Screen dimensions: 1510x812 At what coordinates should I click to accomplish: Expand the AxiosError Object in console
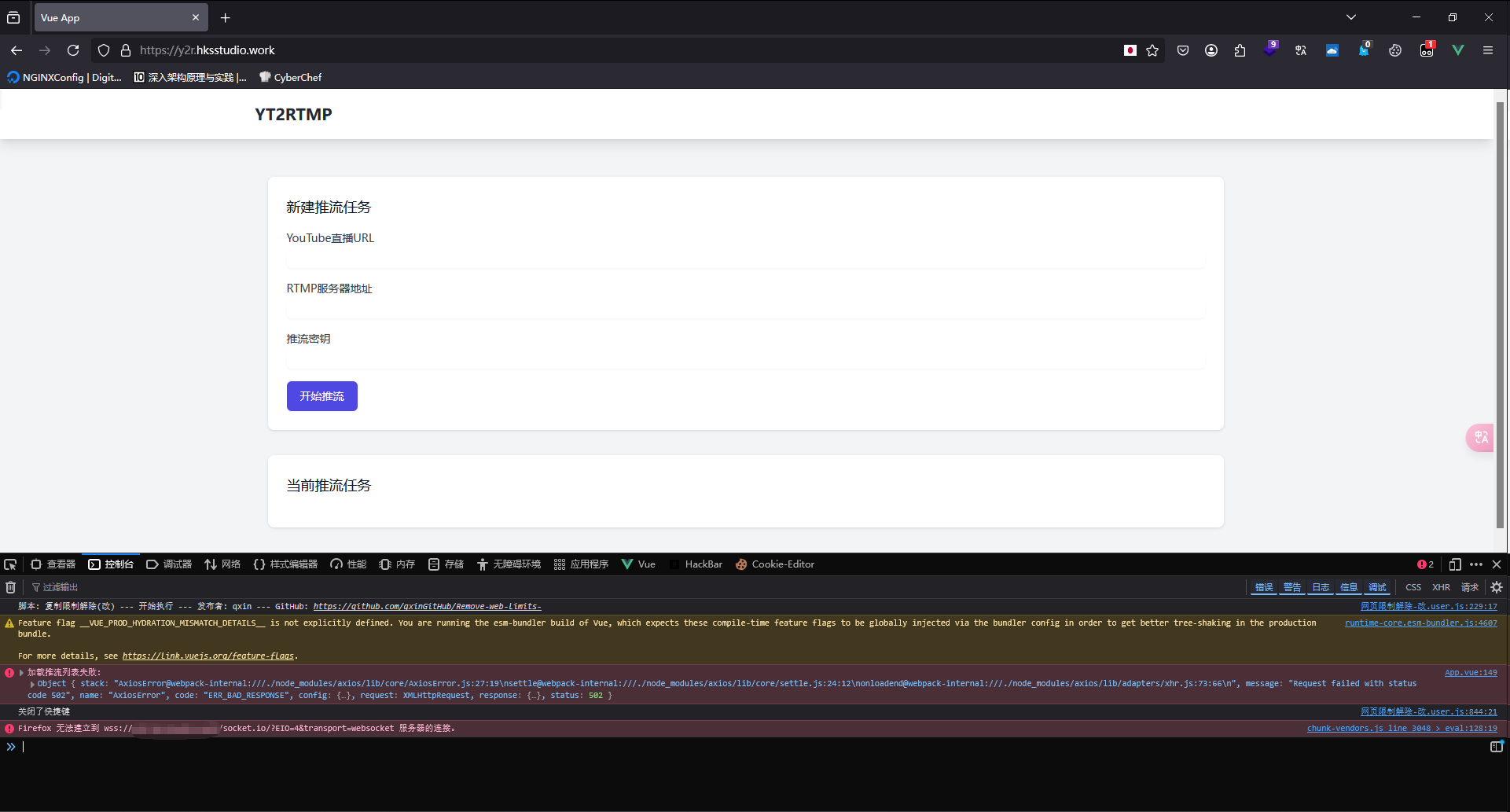32,684
